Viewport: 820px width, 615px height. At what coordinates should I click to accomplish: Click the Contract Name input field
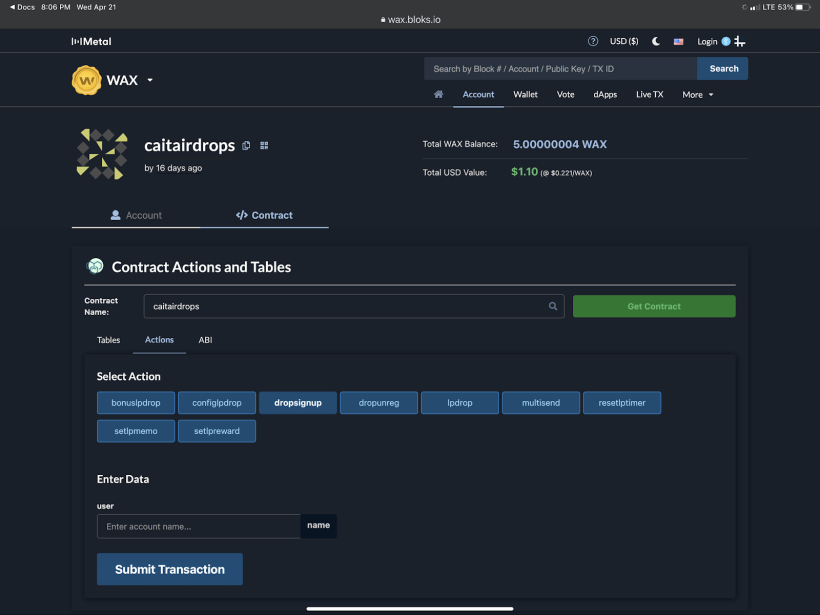click(354, 306)
